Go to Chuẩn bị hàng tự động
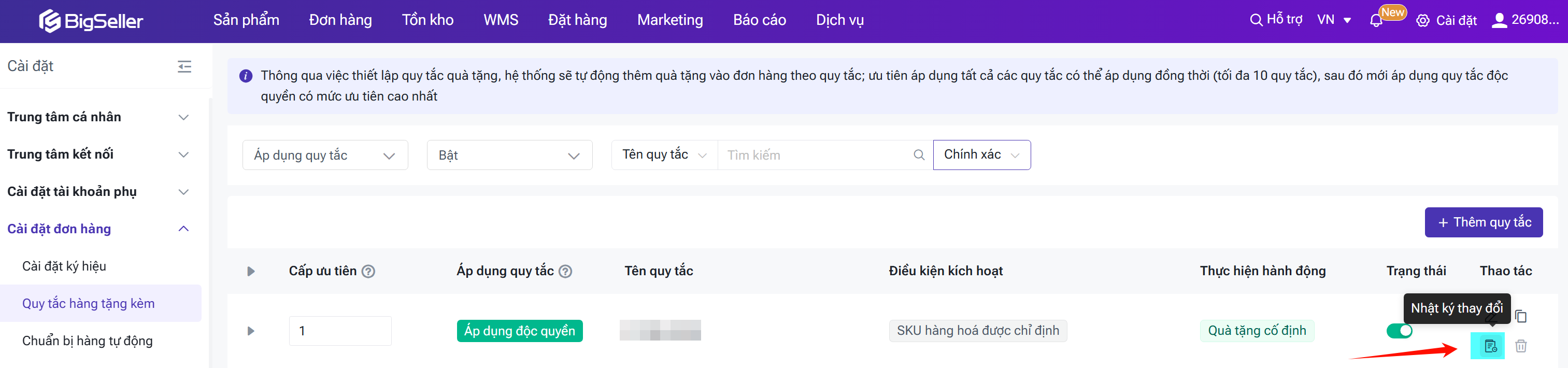 click(x=88, y=341)
